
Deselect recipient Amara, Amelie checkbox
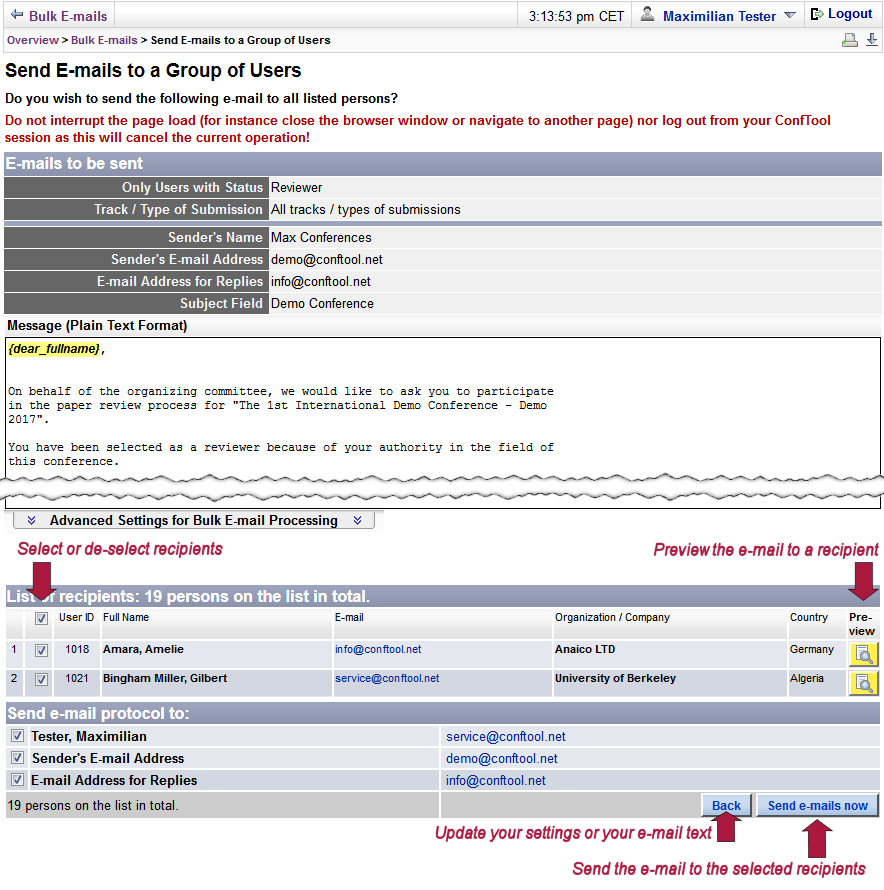(x=41, y=650)
